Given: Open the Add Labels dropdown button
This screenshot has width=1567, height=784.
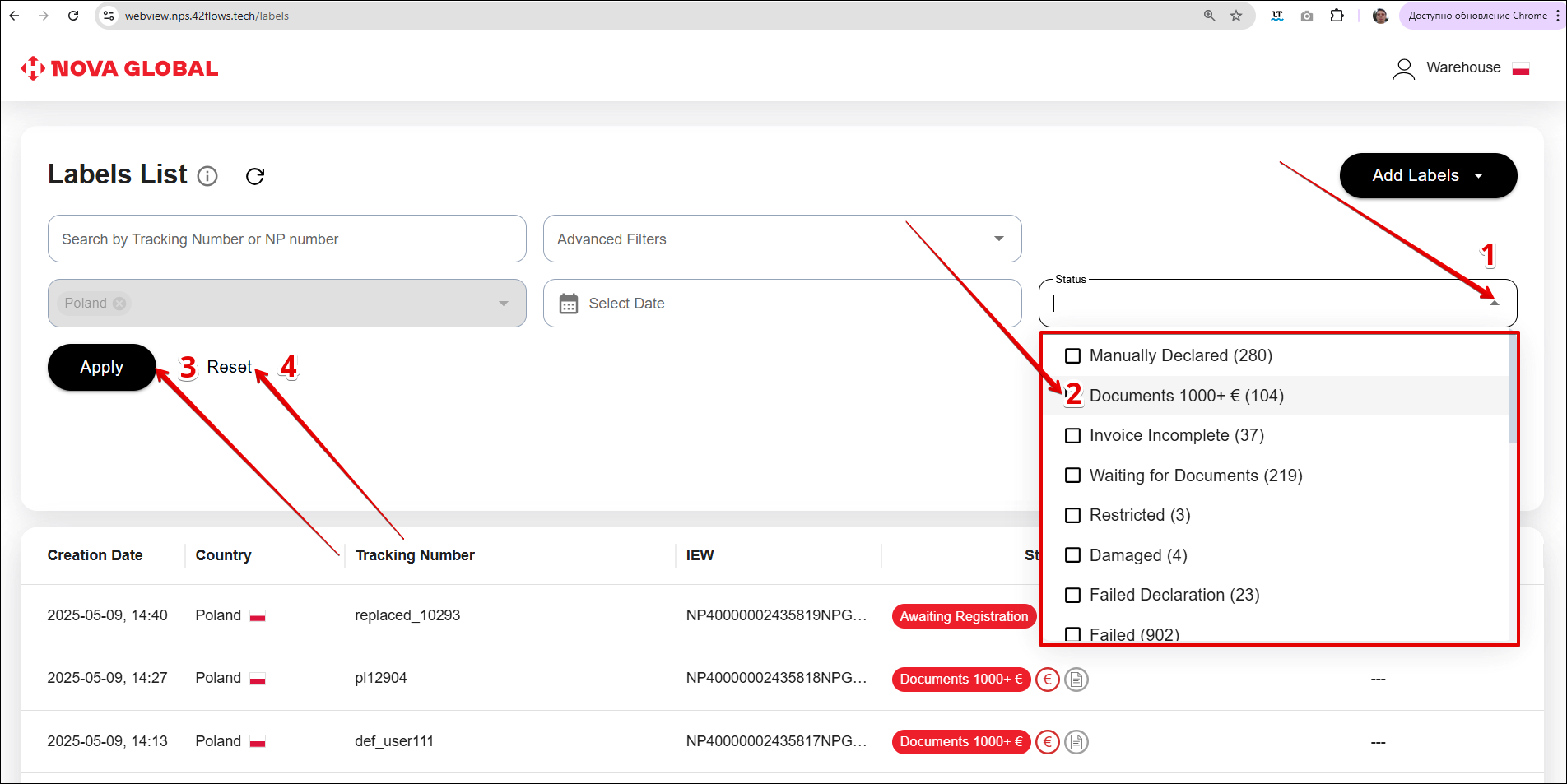Looking at the screenshot, I should 1428,175.
